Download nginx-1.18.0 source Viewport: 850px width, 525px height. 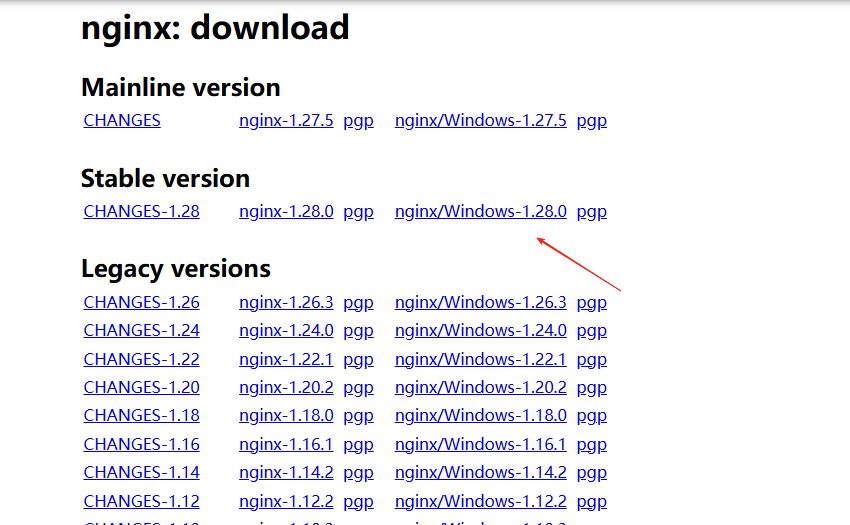point(286,415)
